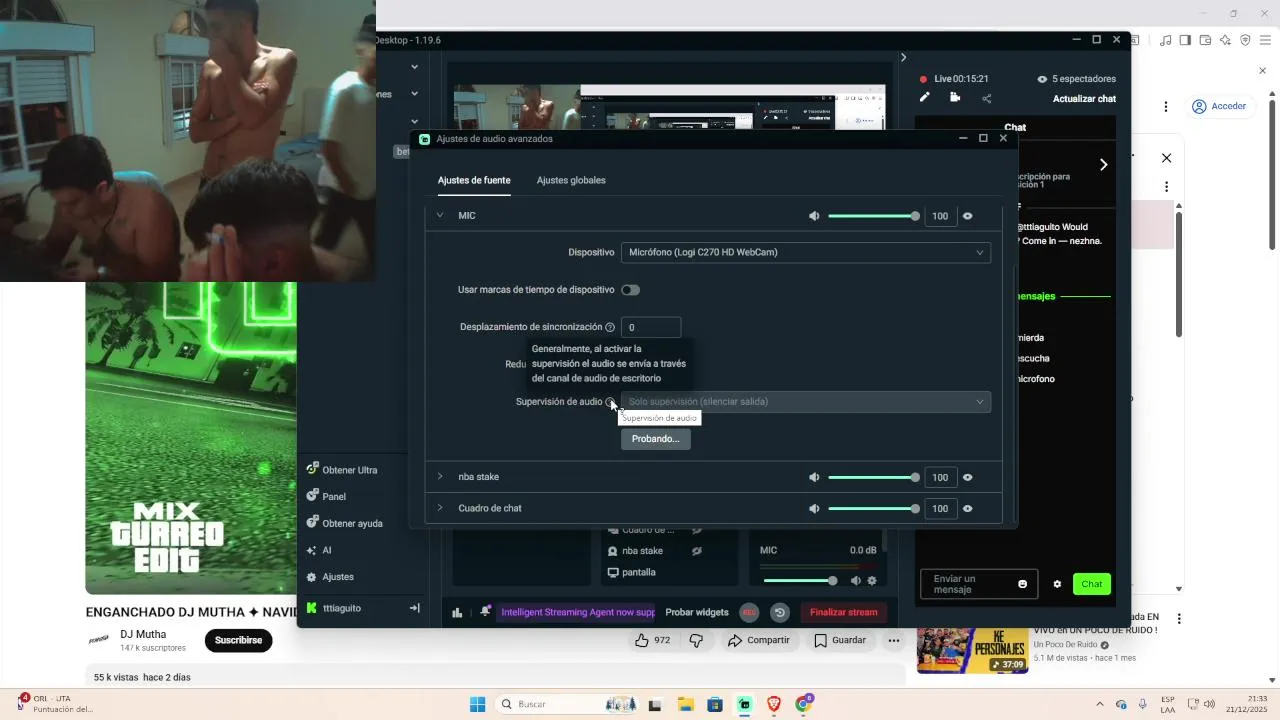Click Finalizar stream button

coord(844,612)
